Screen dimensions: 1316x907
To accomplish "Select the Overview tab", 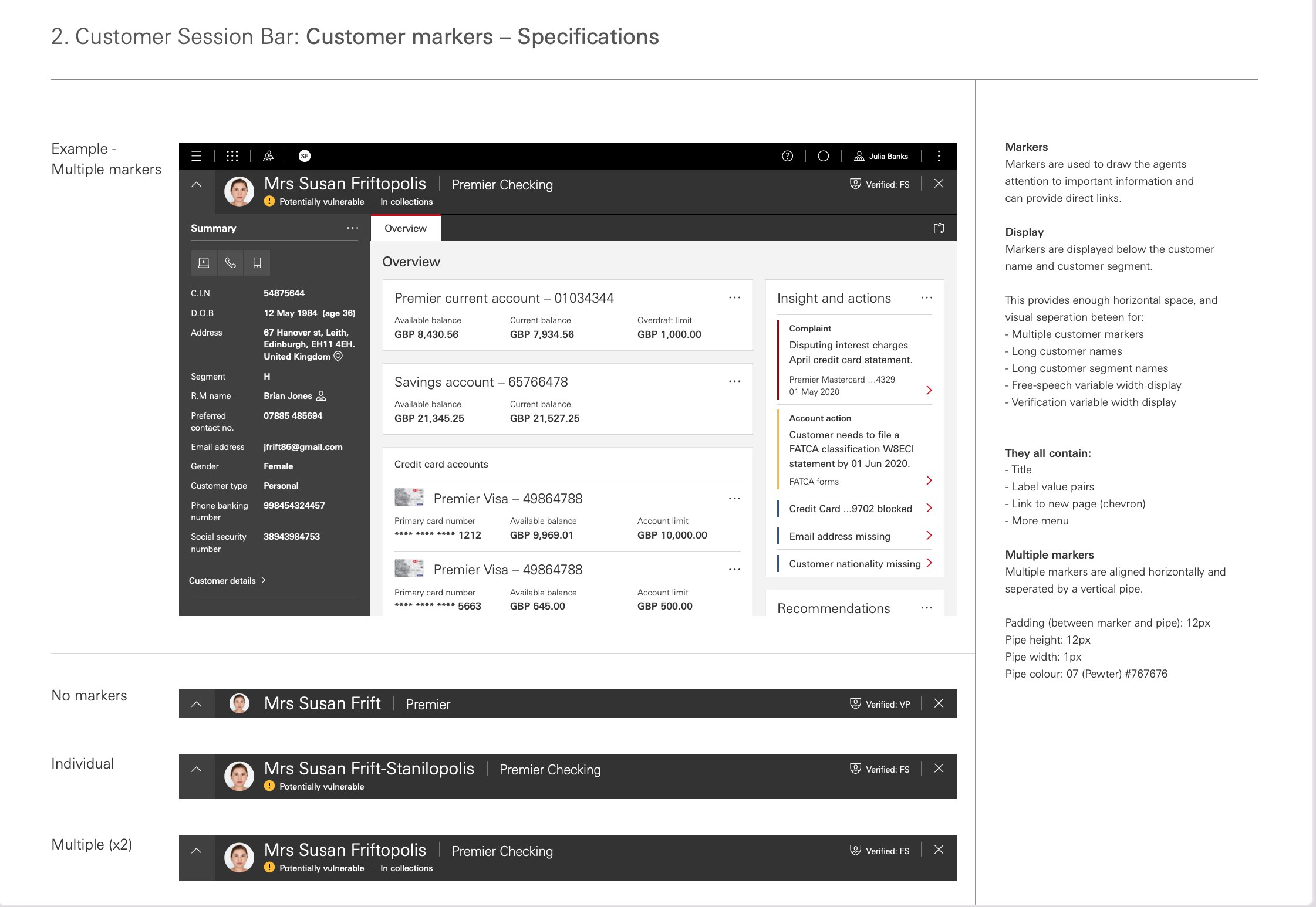I will click(406, 228).
